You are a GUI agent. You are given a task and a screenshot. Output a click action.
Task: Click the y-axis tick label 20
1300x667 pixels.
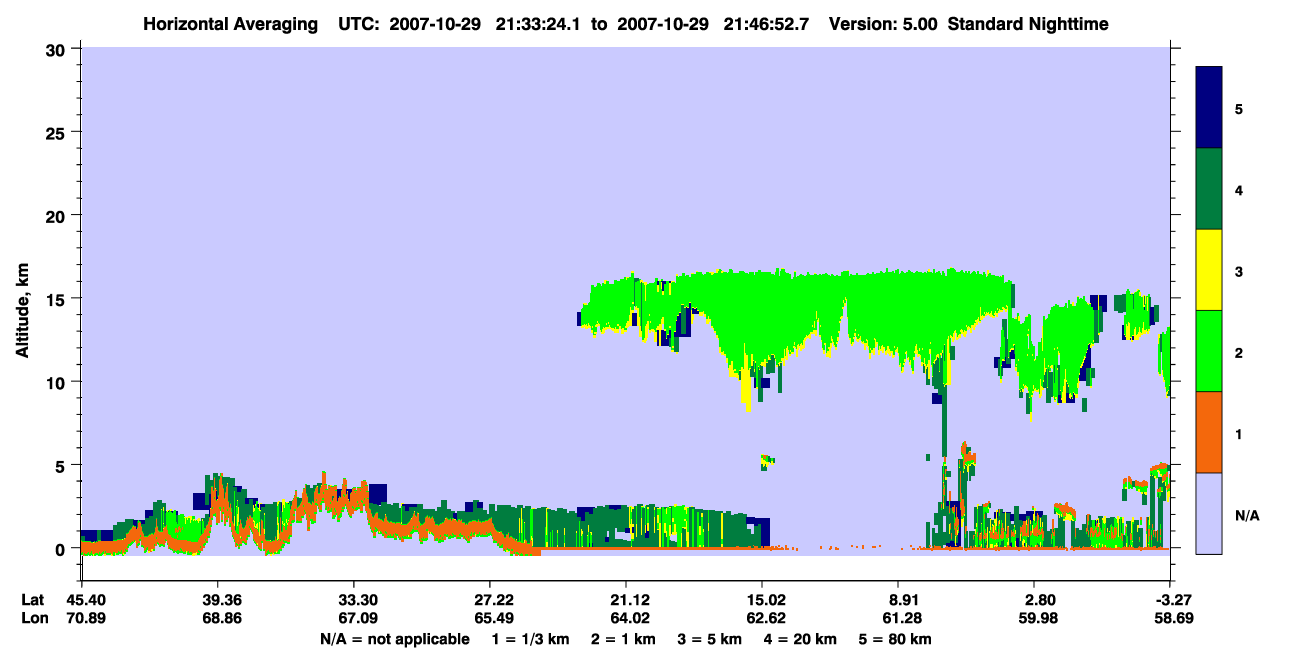(x=58, y=215)
